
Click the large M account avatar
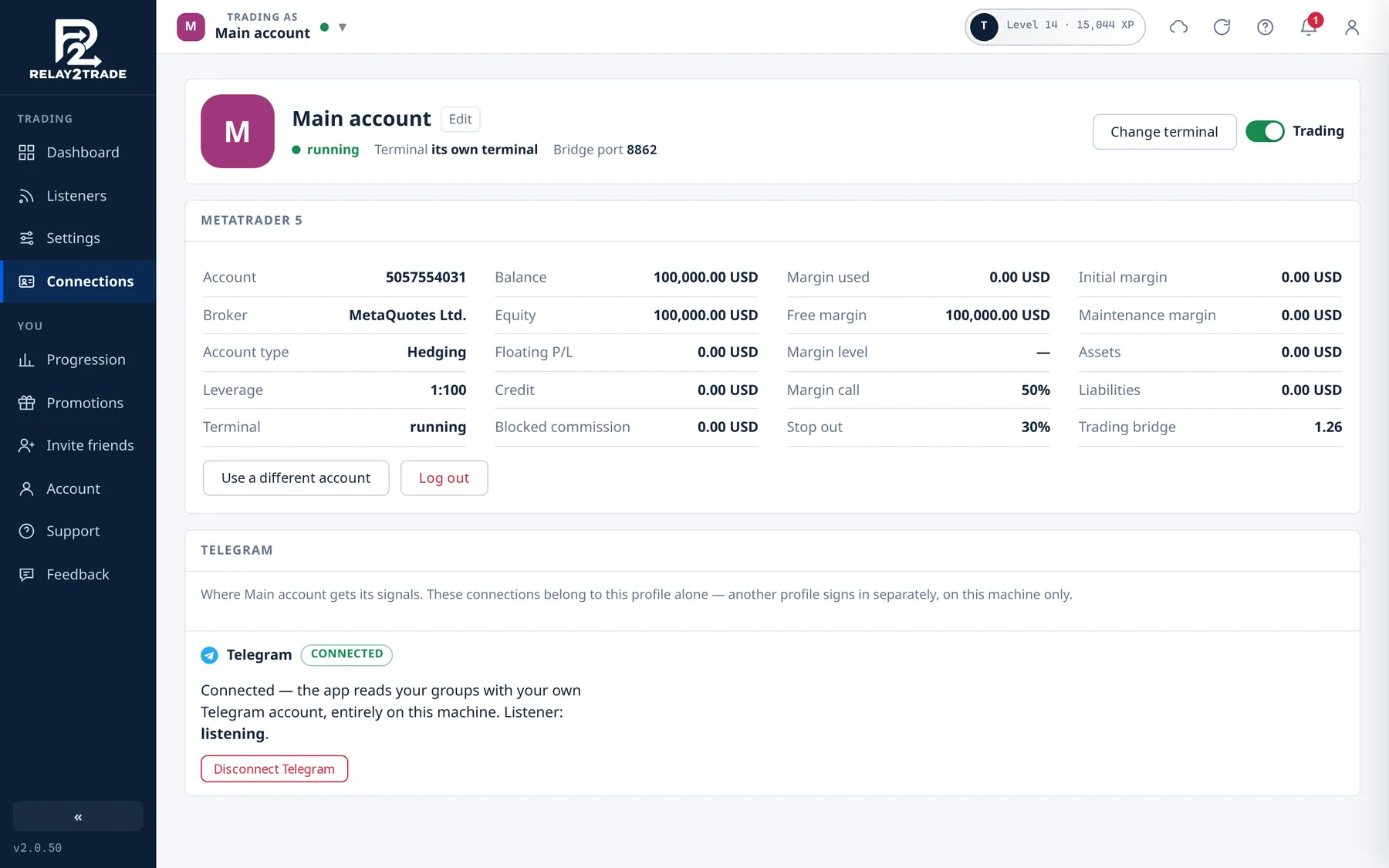pyautogui.click(x=238, y=131)
